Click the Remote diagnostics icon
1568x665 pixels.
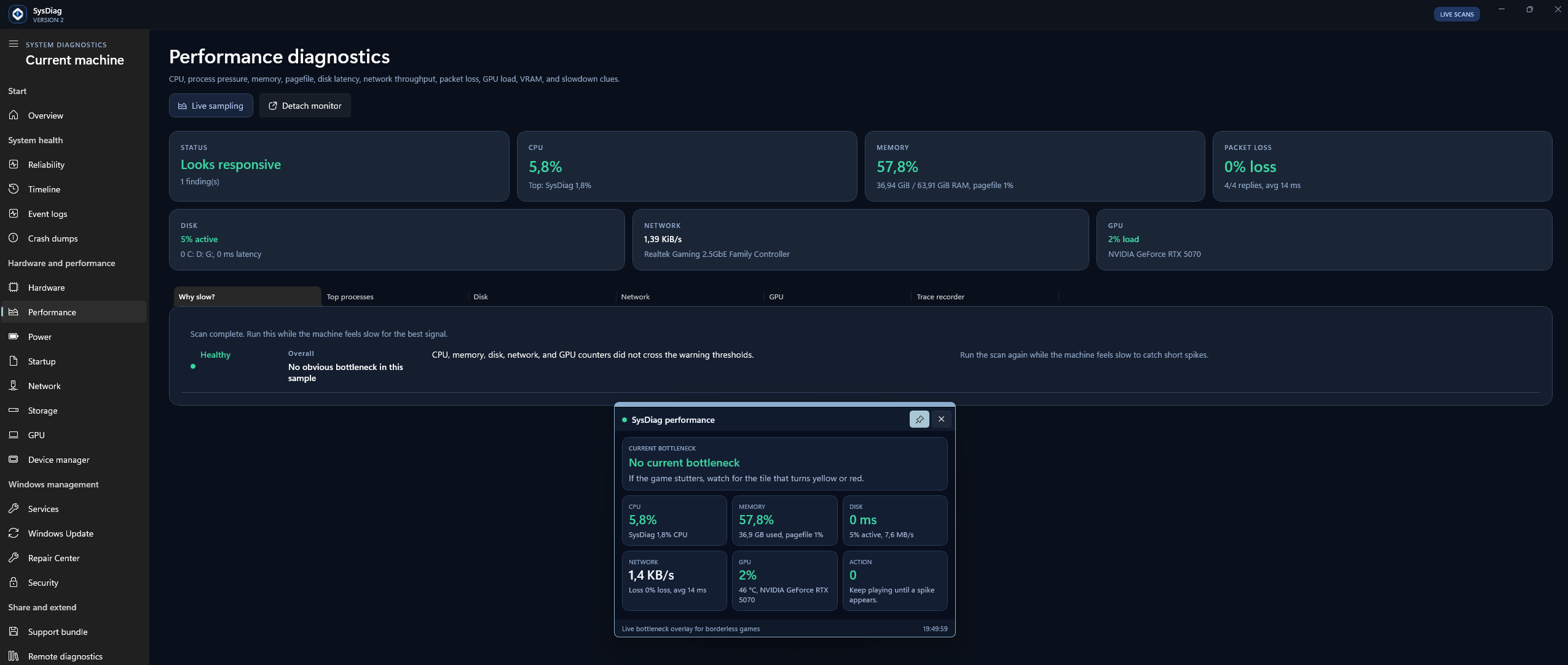tap(14, 656)
